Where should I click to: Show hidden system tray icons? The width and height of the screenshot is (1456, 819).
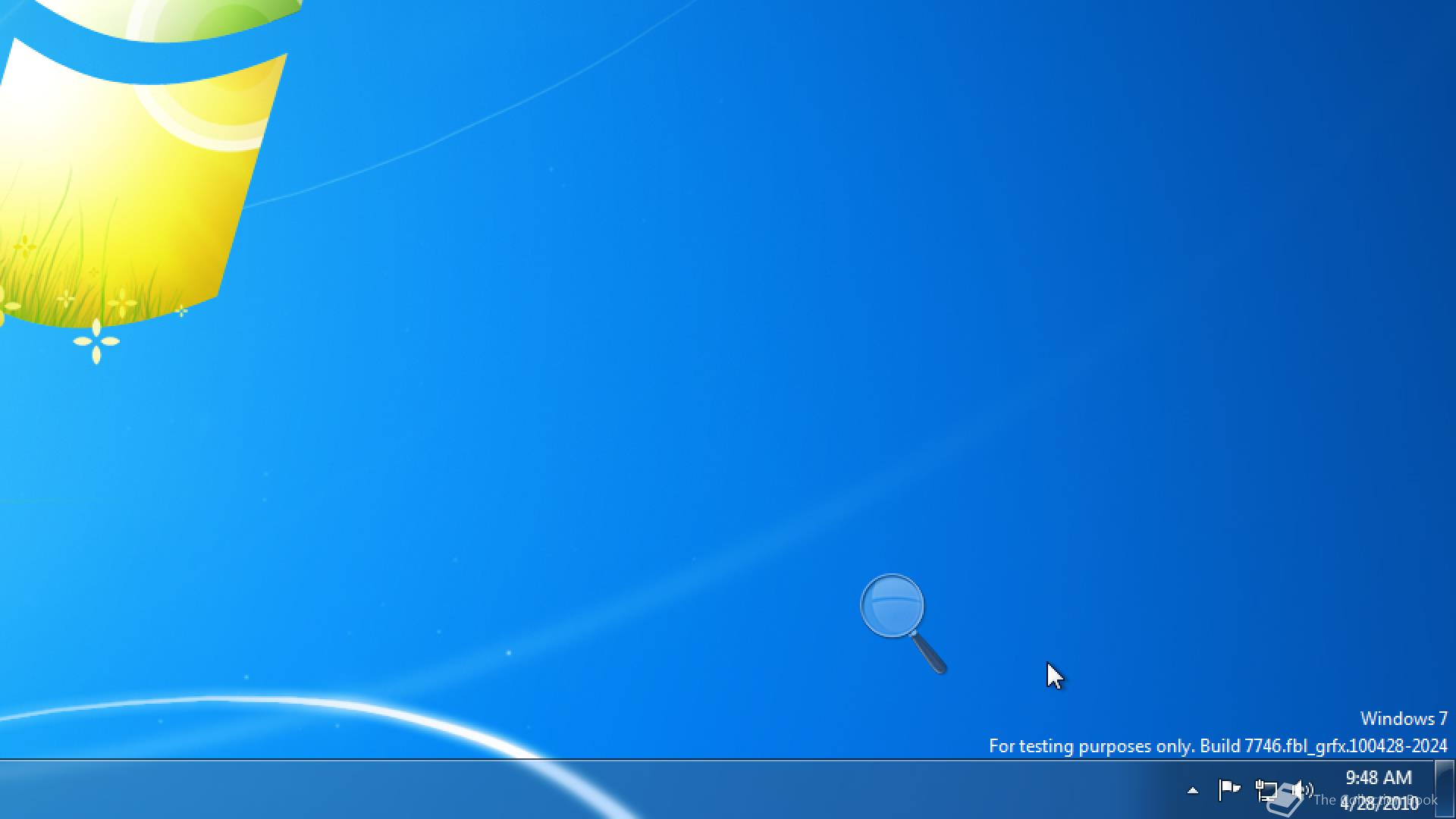pyautogui.click(x=1192, y=790)
